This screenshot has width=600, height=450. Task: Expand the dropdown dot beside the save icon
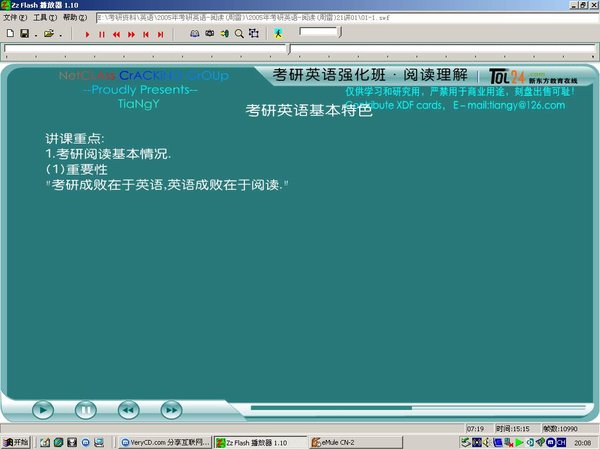[36, 36]
